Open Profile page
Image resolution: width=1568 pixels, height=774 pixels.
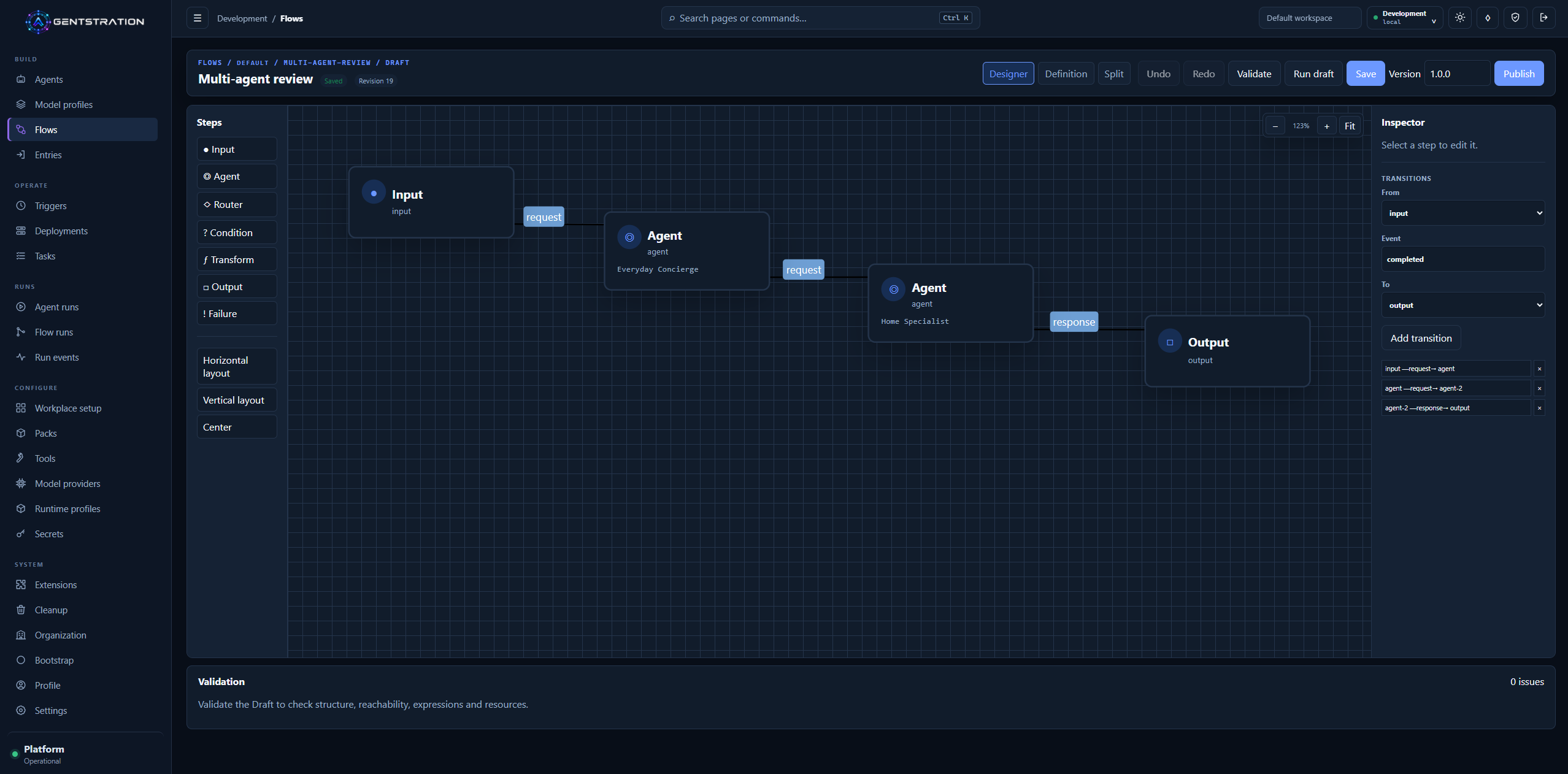[82, 685]
